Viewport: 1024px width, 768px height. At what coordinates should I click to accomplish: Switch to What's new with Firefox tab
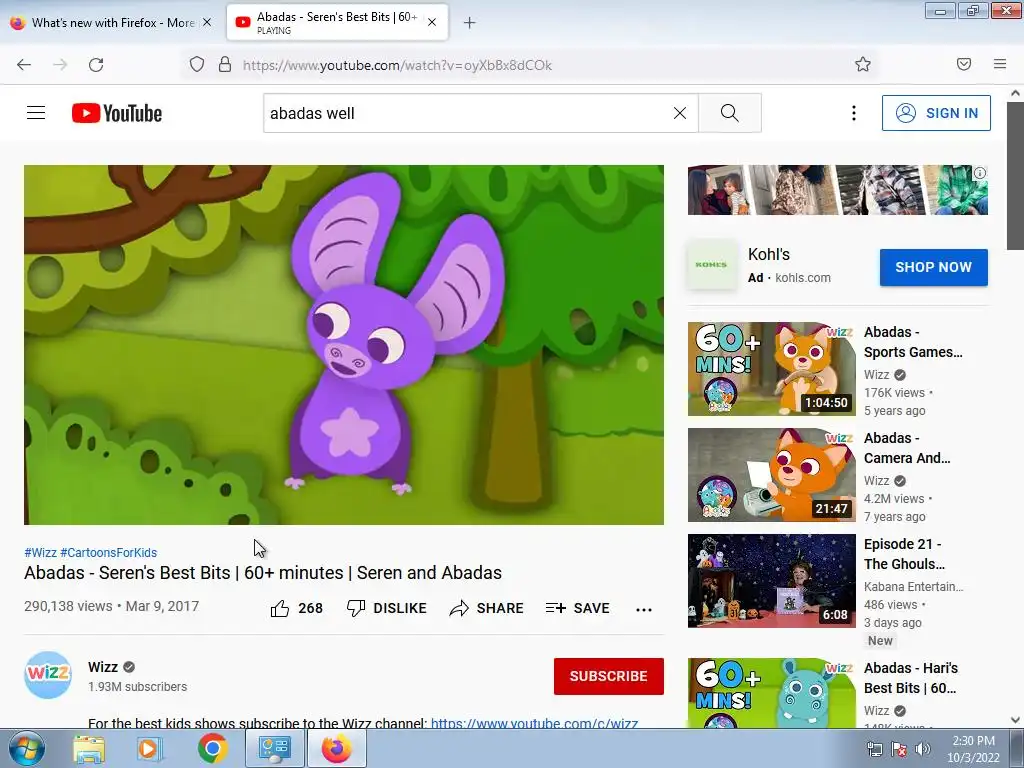tap(112, 23)
